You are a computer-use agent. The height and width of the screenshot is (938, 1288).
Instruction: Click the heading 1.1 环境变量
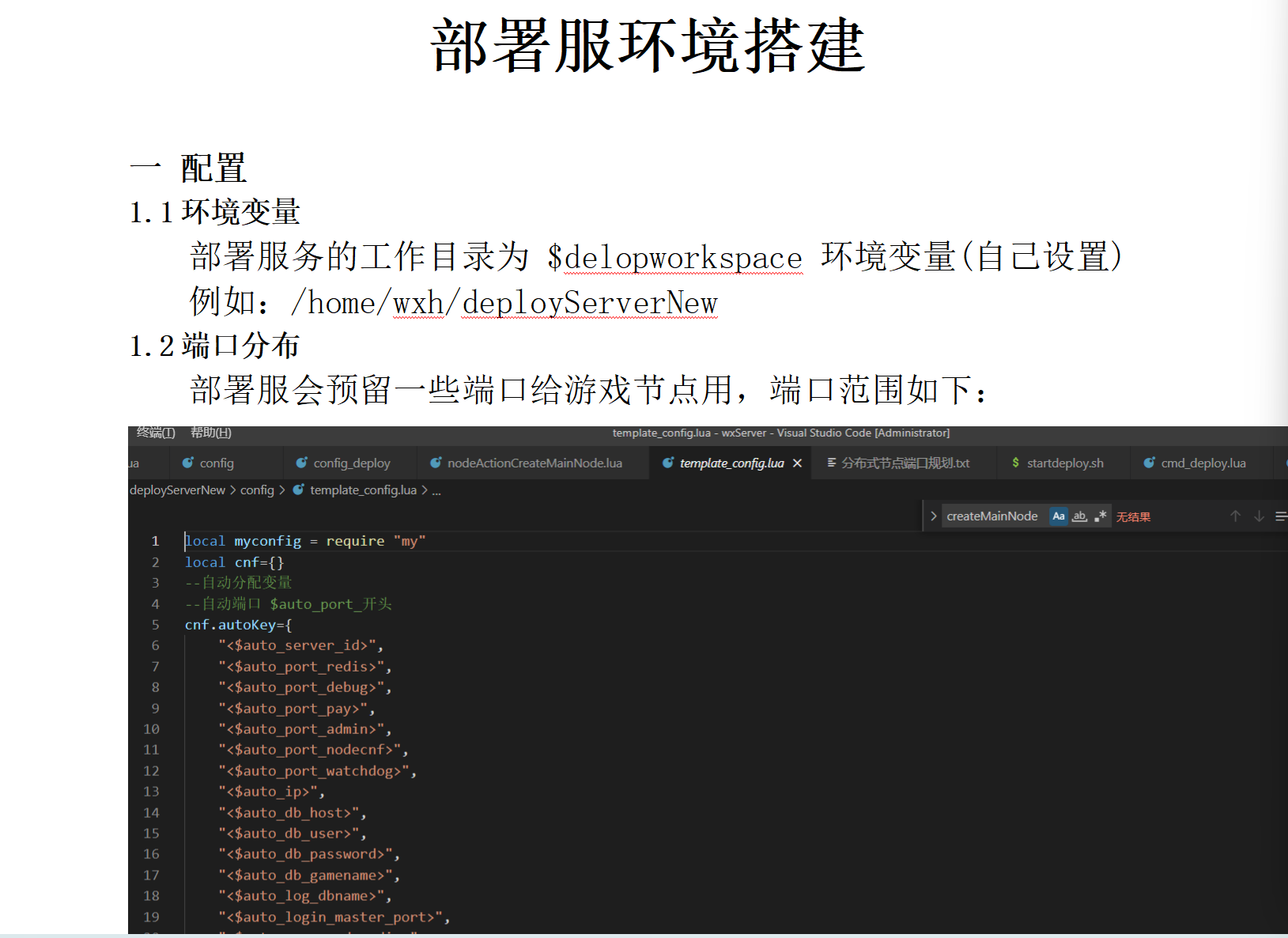(x=214, y=212)
